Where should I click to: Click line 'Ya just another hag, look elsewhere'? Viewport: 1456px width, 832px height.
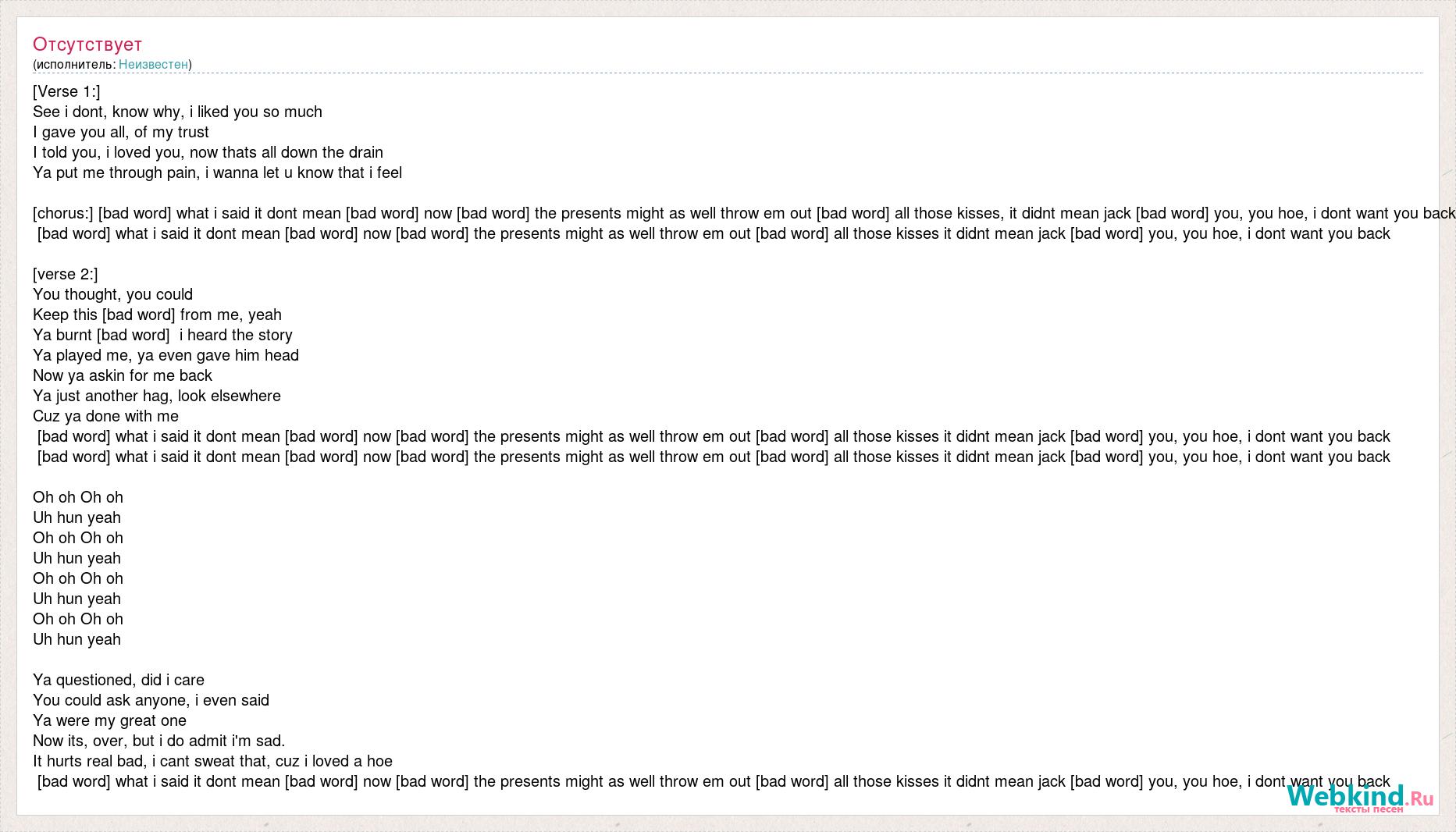pos(157,396)
